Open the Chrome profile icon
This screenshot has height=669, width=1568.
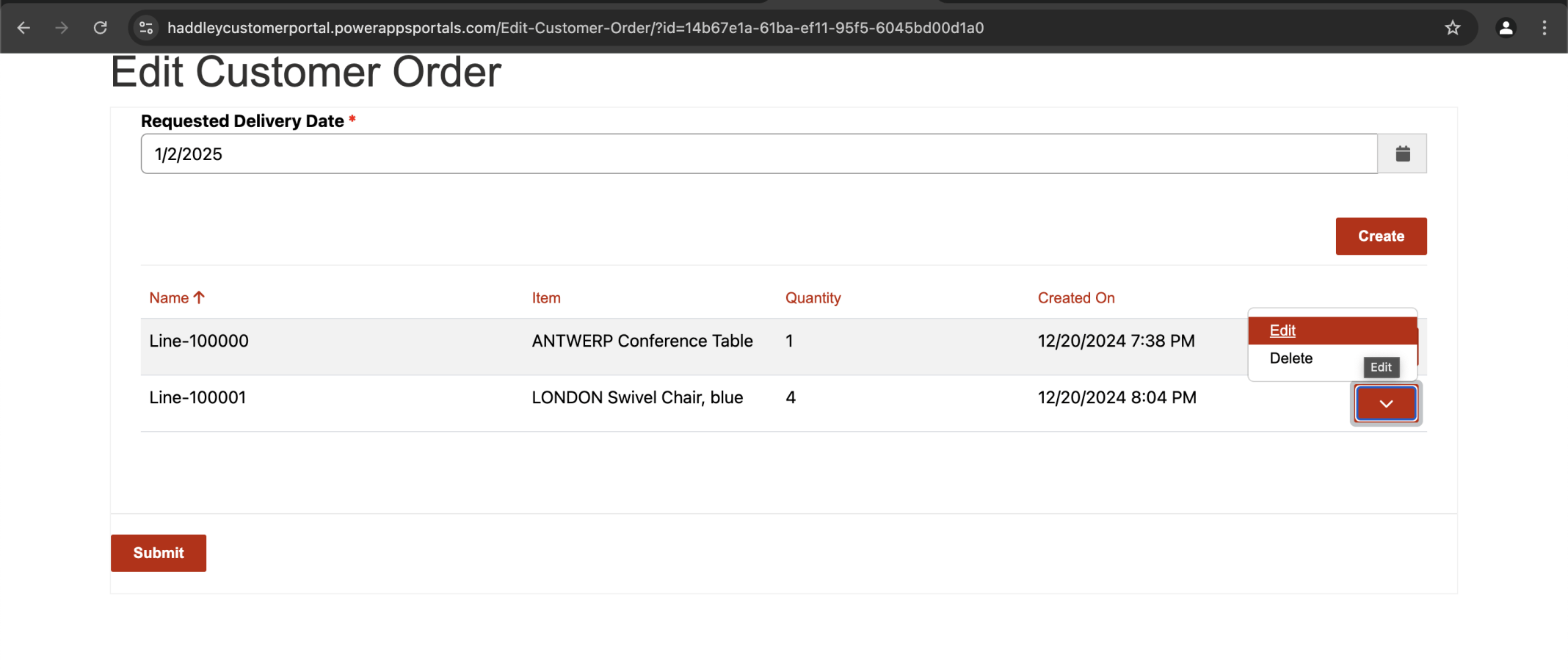click(1506, 28)
